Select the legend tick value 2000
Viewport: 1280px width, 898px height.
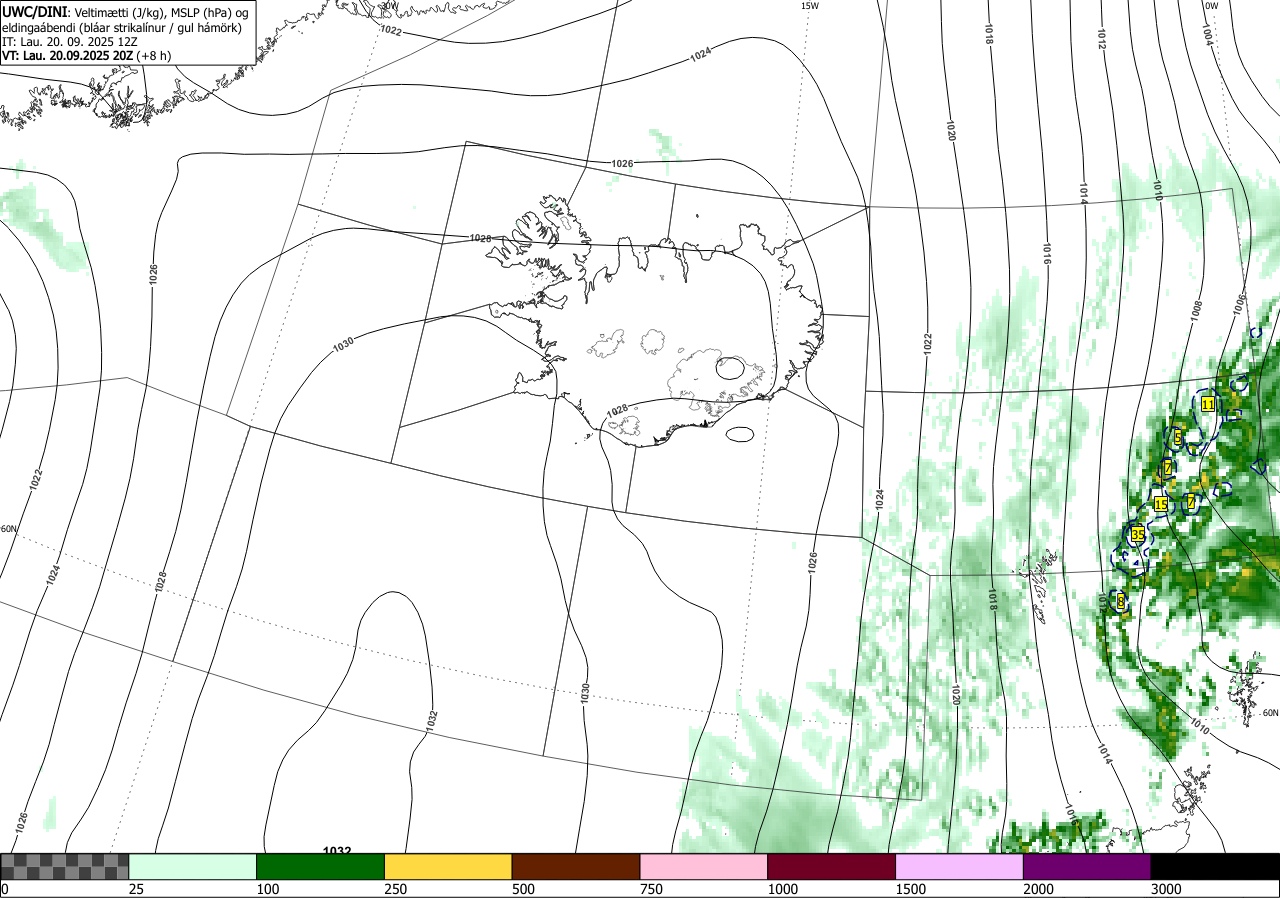pyautogui.click(x=1039, y=889)
